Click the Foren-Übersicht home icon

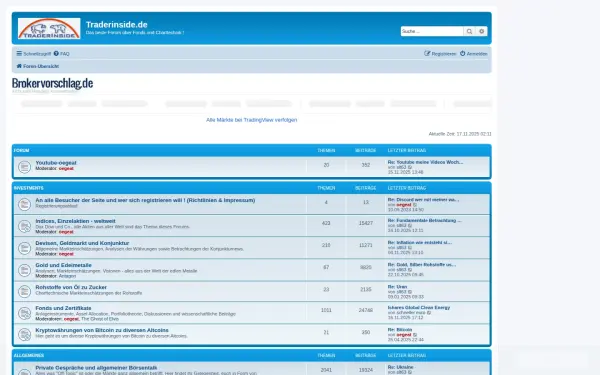click(x=19, y=66)
